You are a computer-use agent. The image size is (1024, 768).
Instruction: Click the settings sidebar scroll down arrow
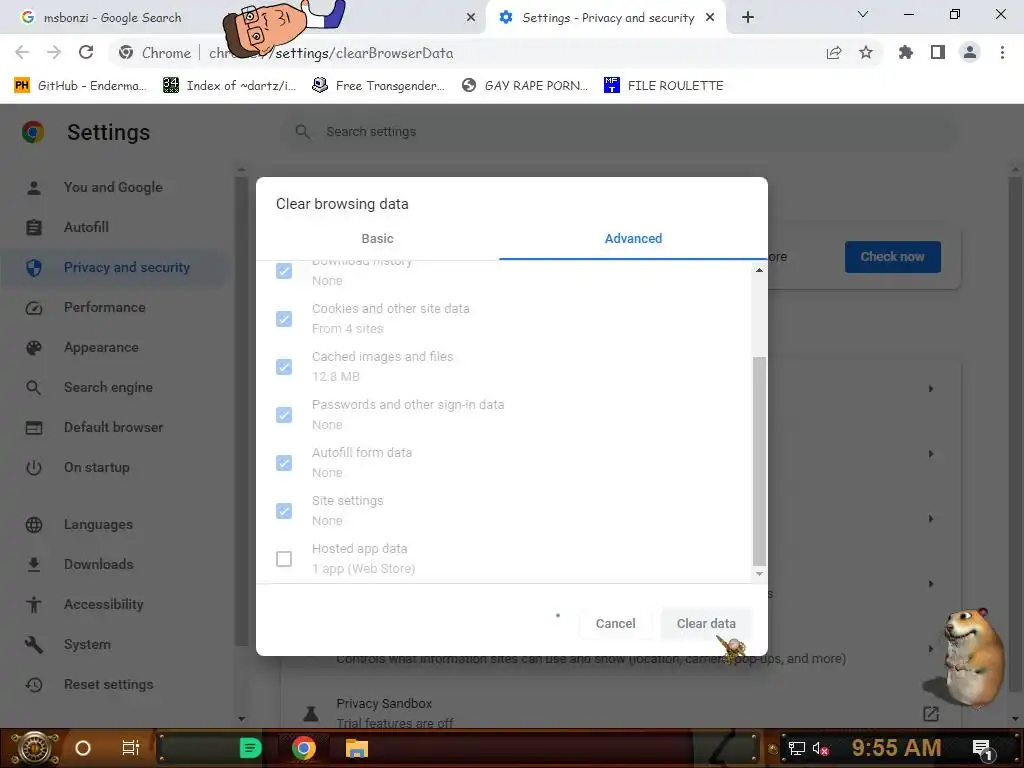[242, 718]
